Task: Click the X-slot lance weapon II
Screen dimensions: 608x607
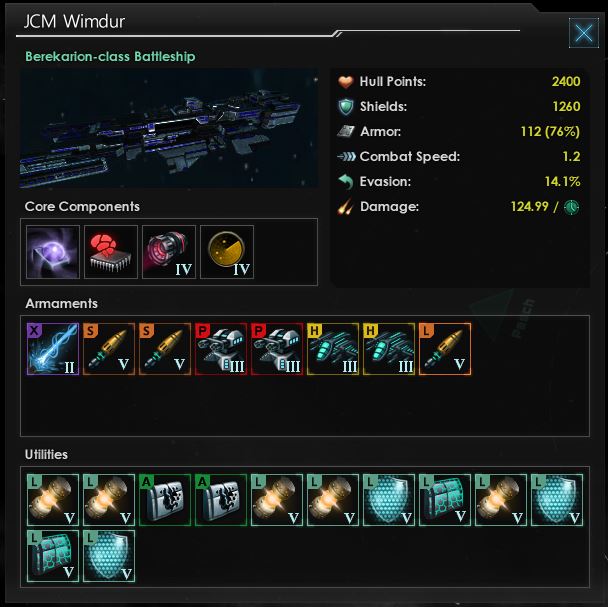Action: point(53,349)
